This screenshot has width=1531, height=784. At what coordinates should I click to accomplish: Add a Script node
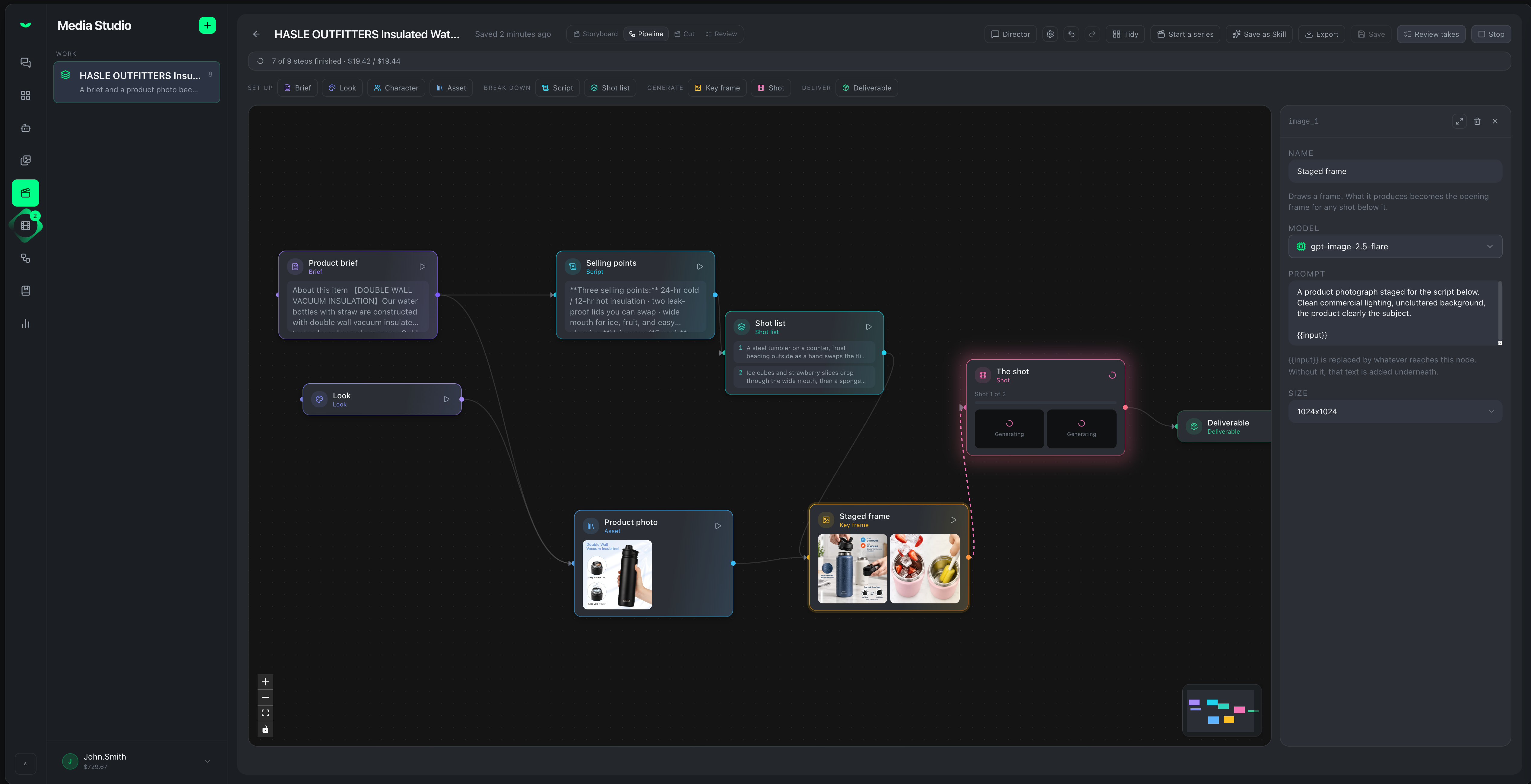click(557, 88)
